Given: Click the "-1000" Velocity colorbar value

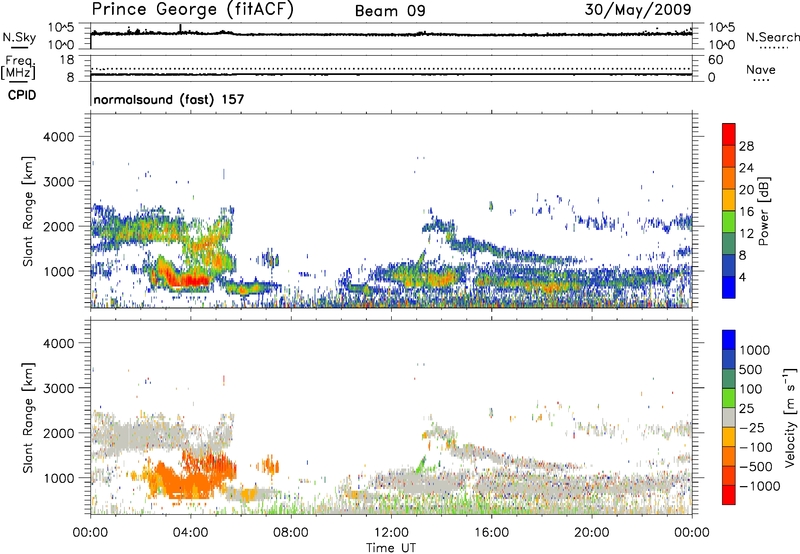Looking at the screenshot, I should [x=760, y=486].
